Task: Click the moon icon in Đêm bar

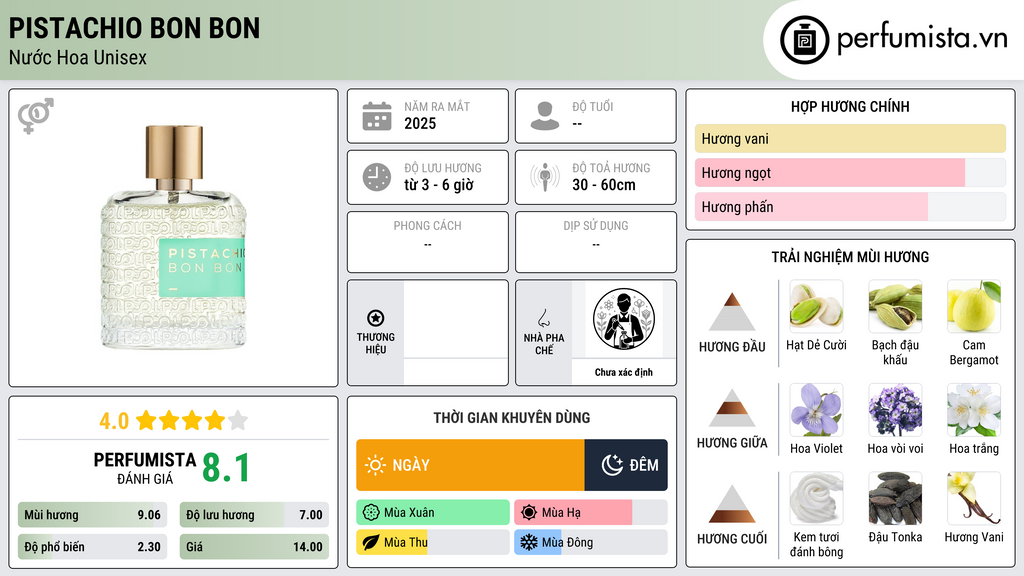Action: pyautogui.click(x=612, y=465)
